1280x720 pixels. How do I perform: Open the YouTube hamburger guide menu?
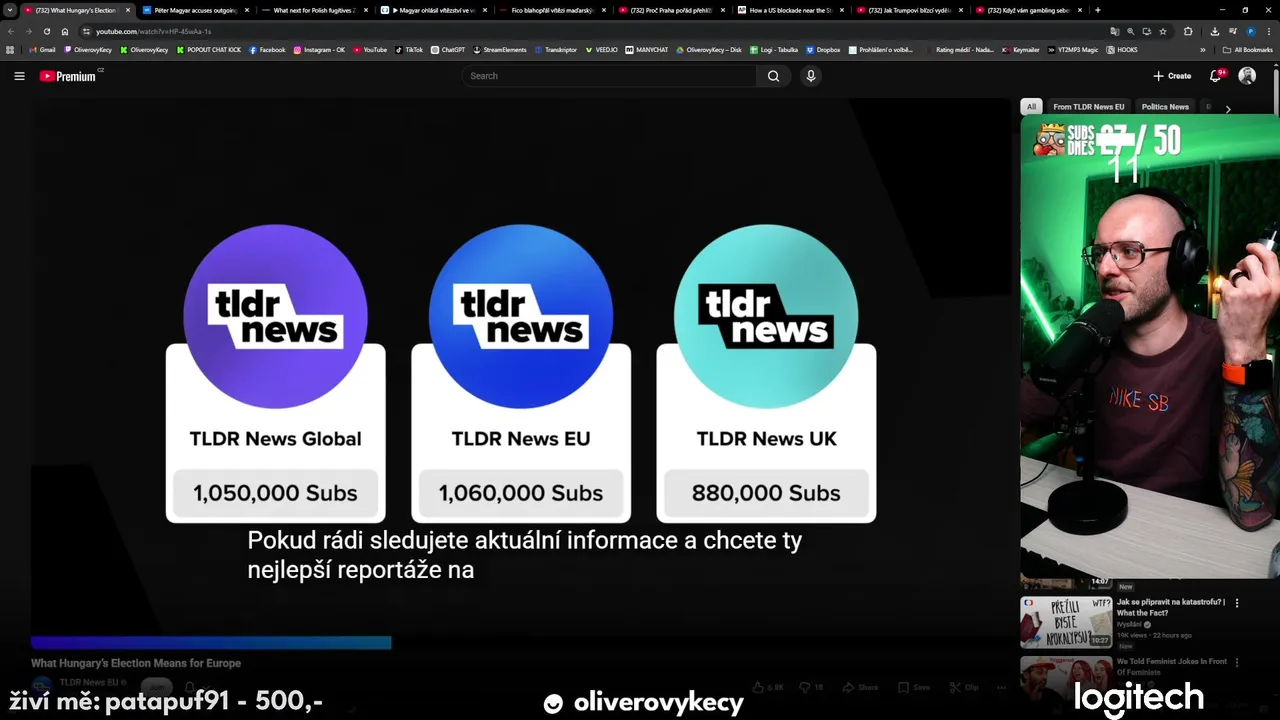[19, 76]
